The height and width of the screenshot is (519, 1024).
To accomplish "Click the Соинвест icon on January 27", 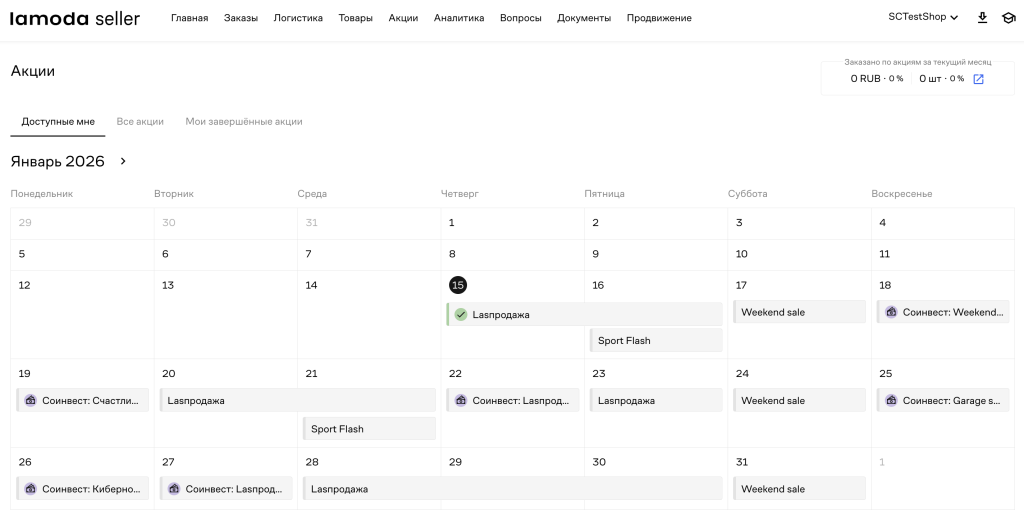I will pos(174,489).
